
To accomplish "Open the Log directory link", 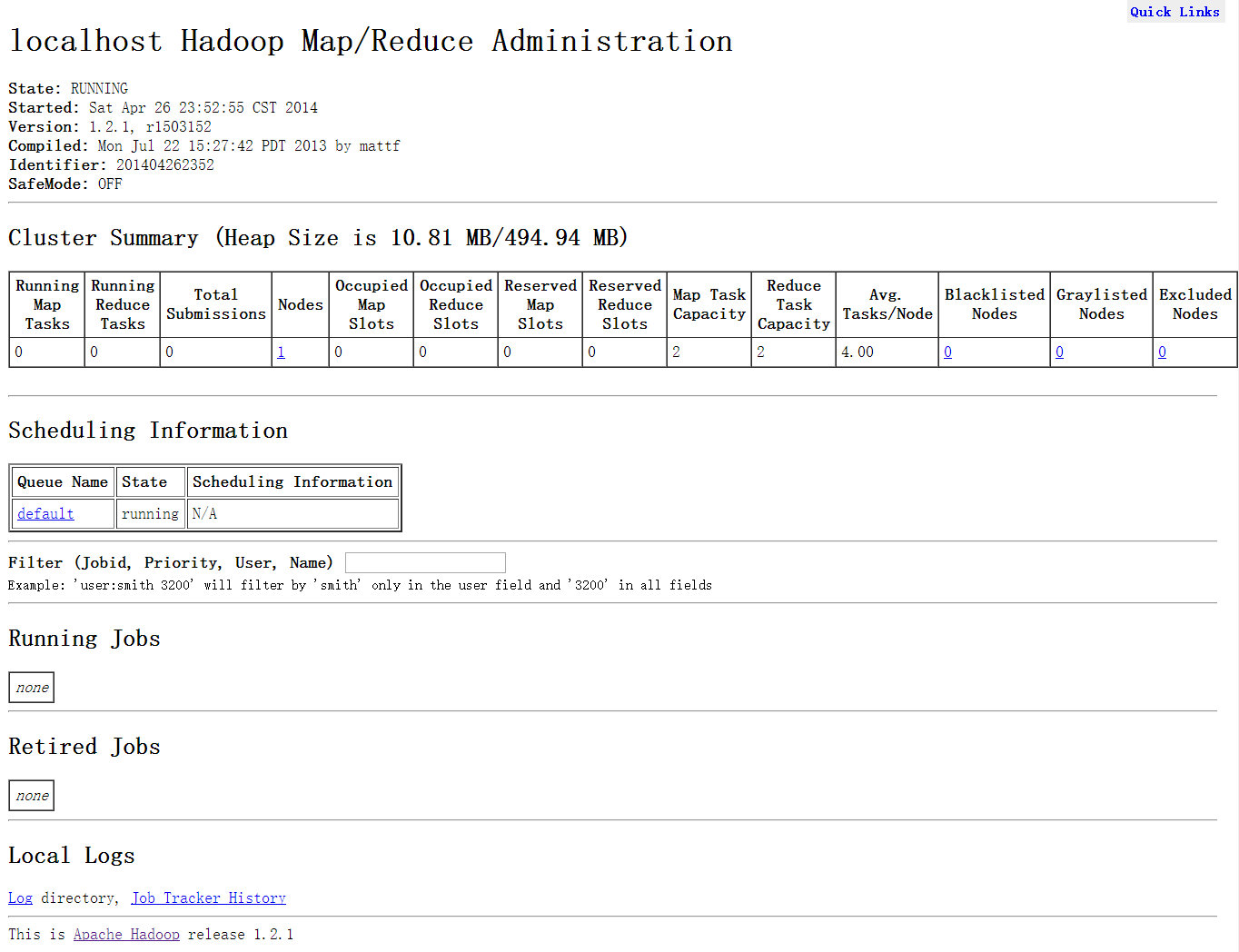I will coord(20,898).
